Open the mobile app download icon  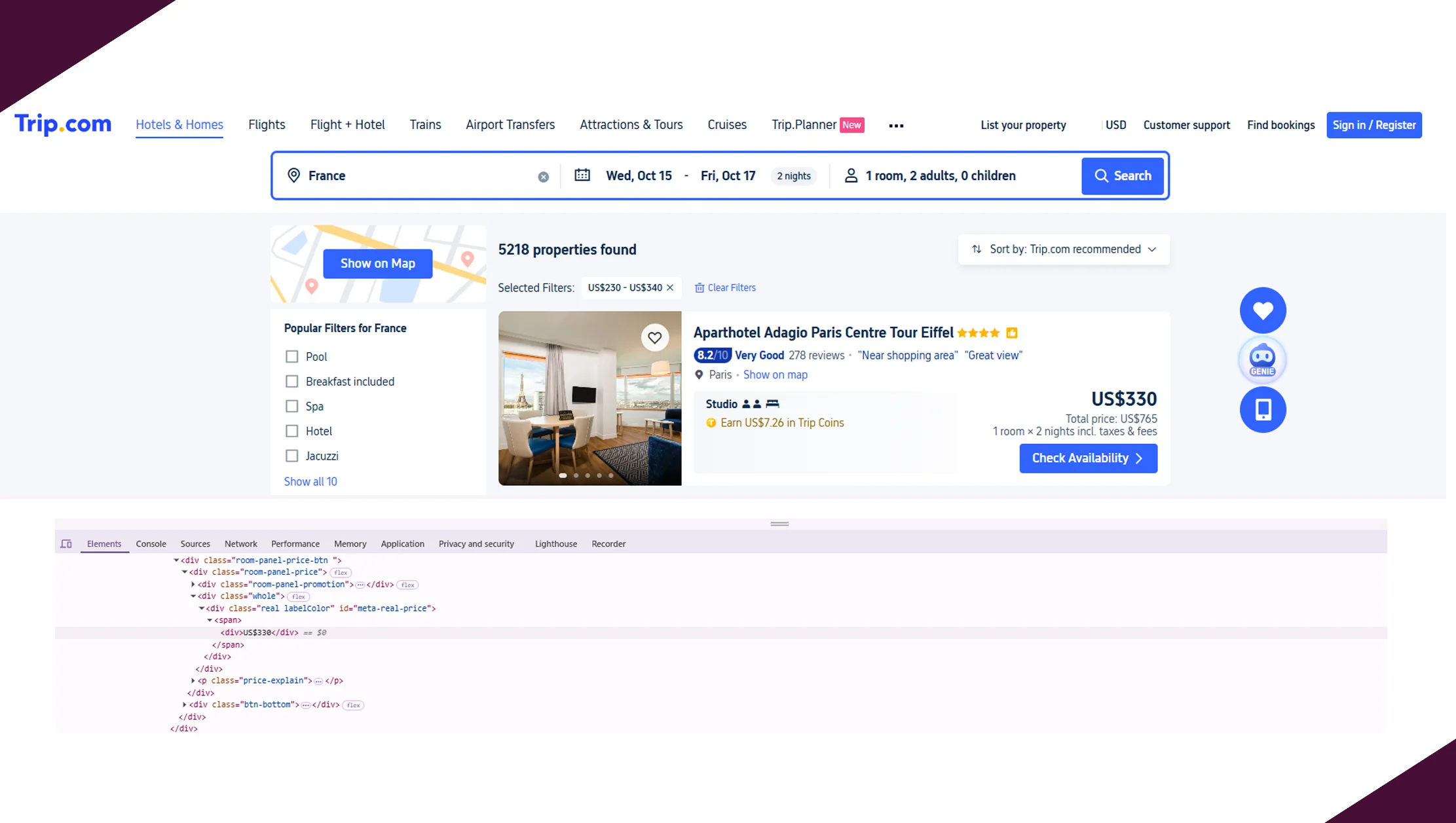pyautogui.click(x=1262, y=410)
